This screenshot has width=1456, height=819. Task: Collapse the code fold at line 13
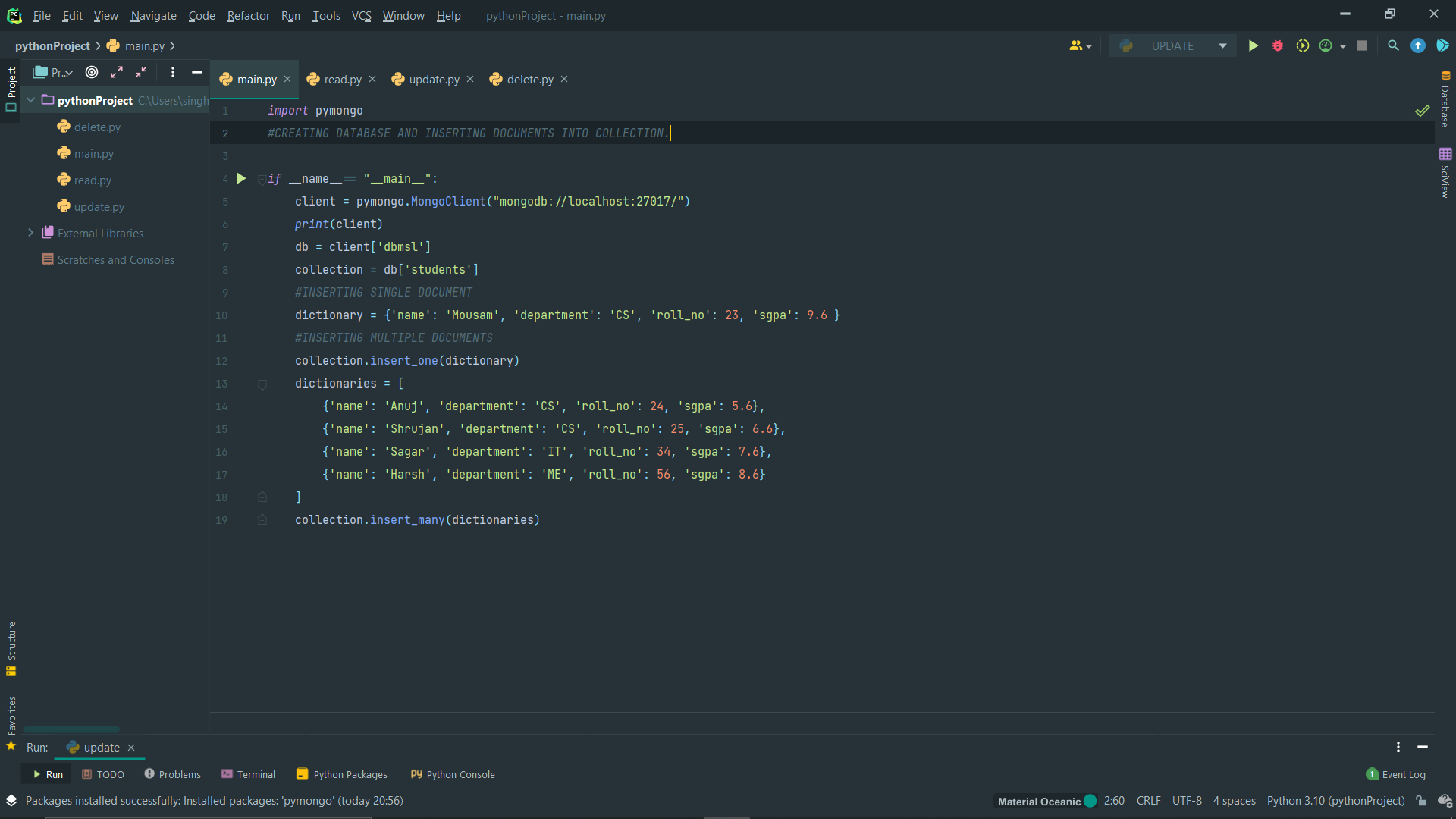[262, 384]
